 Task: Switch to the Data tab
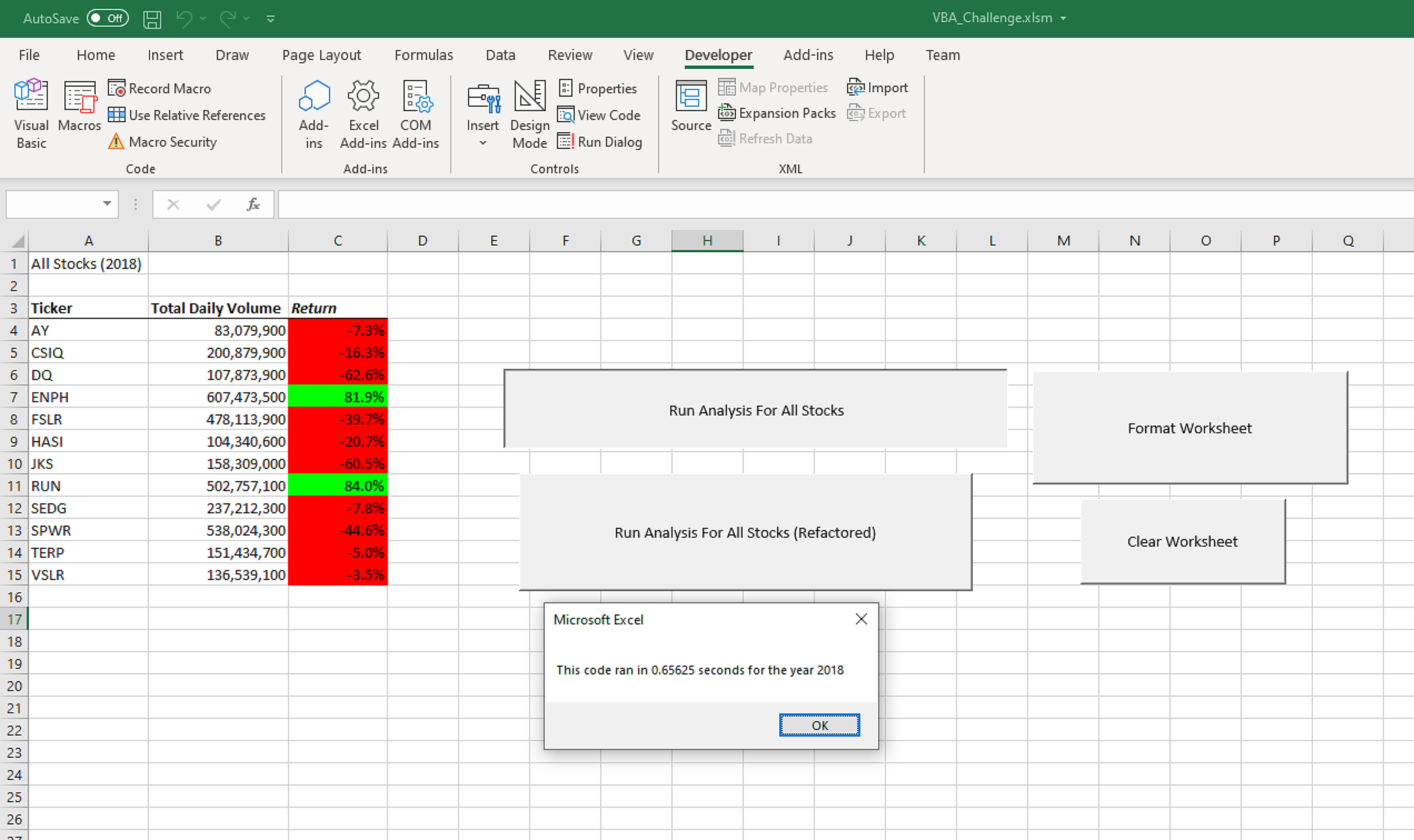[500, 55]
